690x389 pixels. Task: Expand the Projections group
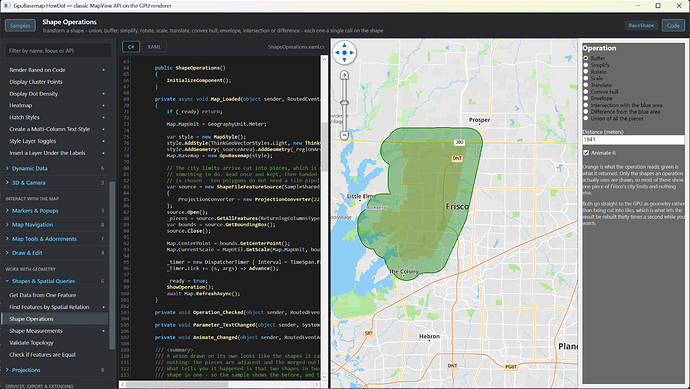pyautogui.click(x=55, y=370)
